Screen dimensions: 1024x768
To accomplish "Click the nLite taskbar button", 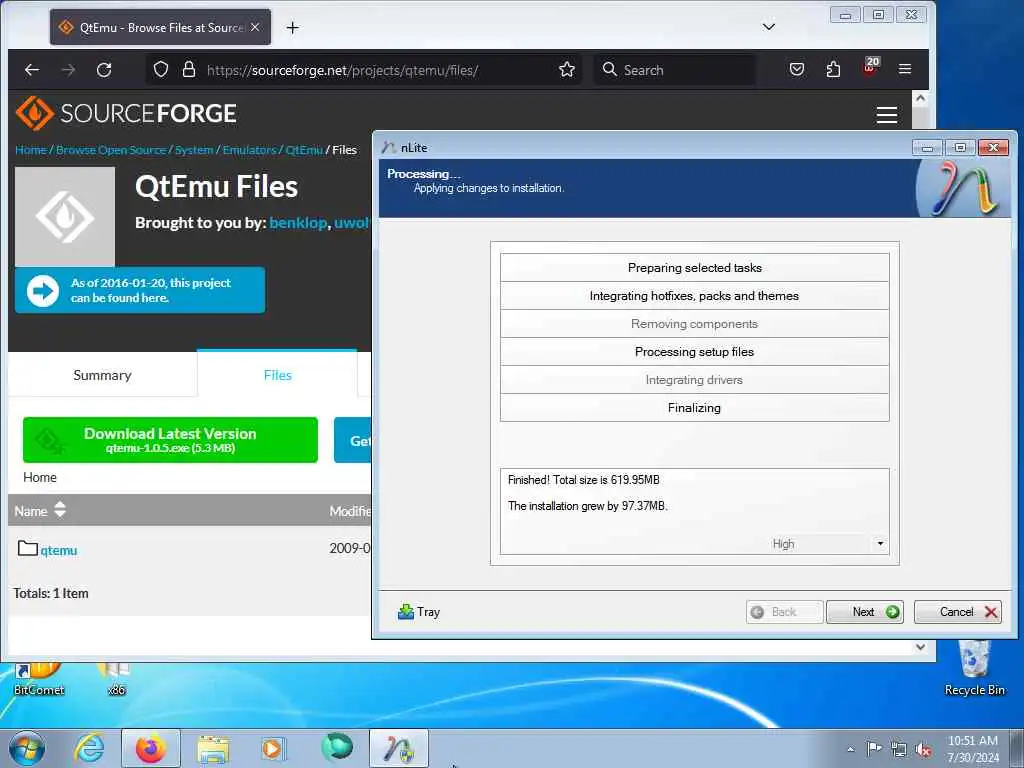I will [398, 748].
